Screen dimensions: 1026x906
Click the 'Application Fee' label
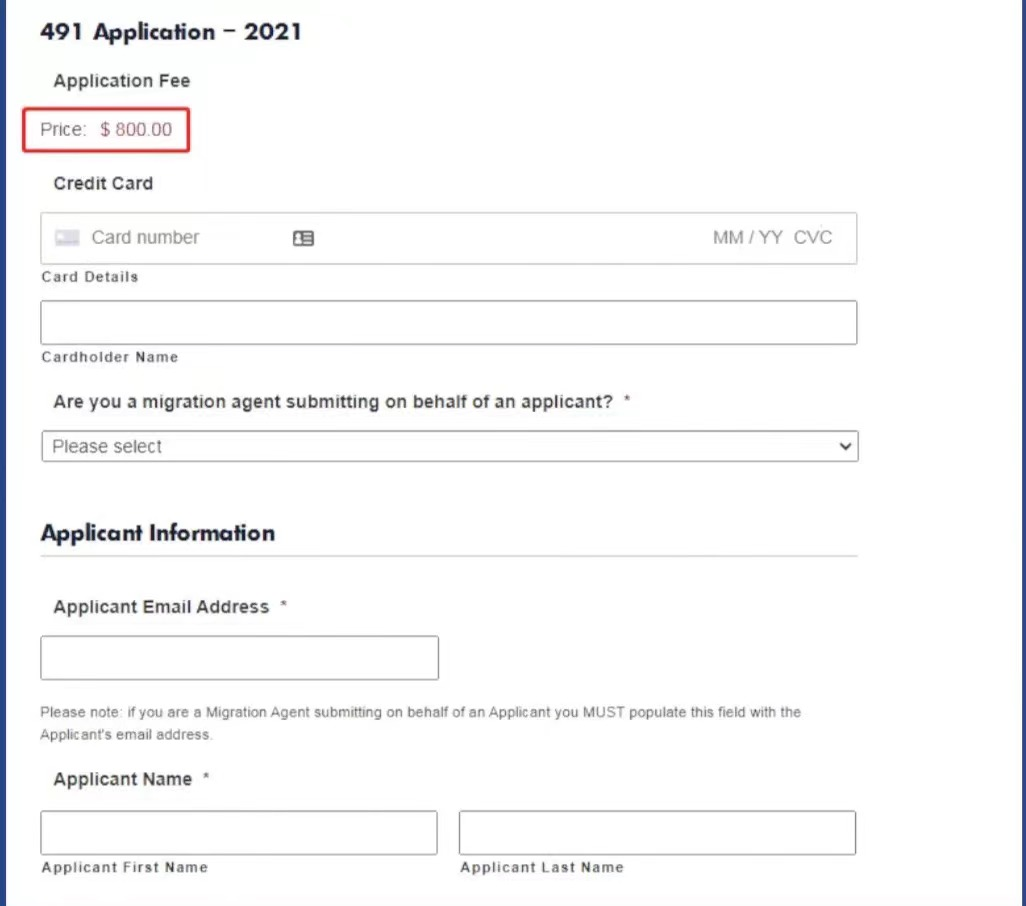tap(122, 81)
